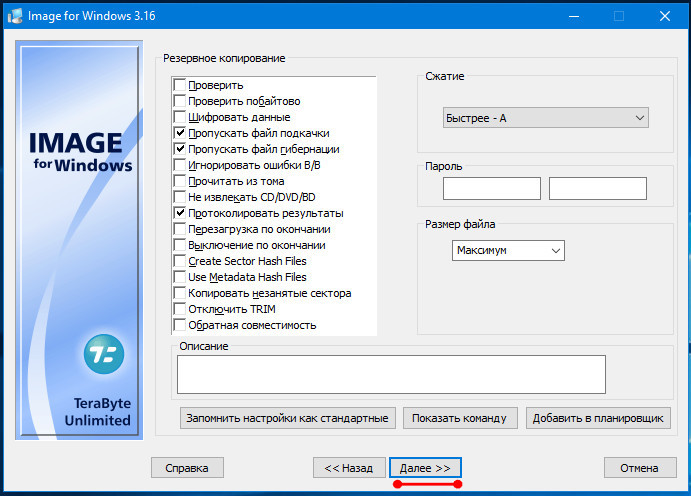
Task: Enable Не извлекать CD/DVD/BD checkbox
Action: coord(179,197)
